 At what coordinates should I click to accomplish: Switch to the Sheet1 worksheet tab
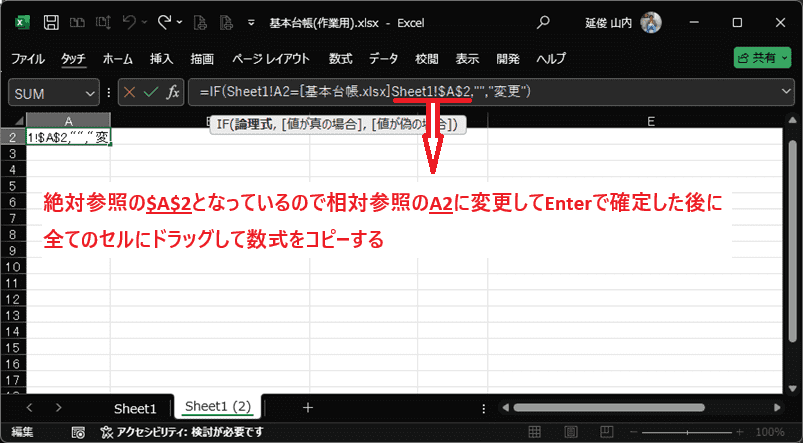(134, 408)
